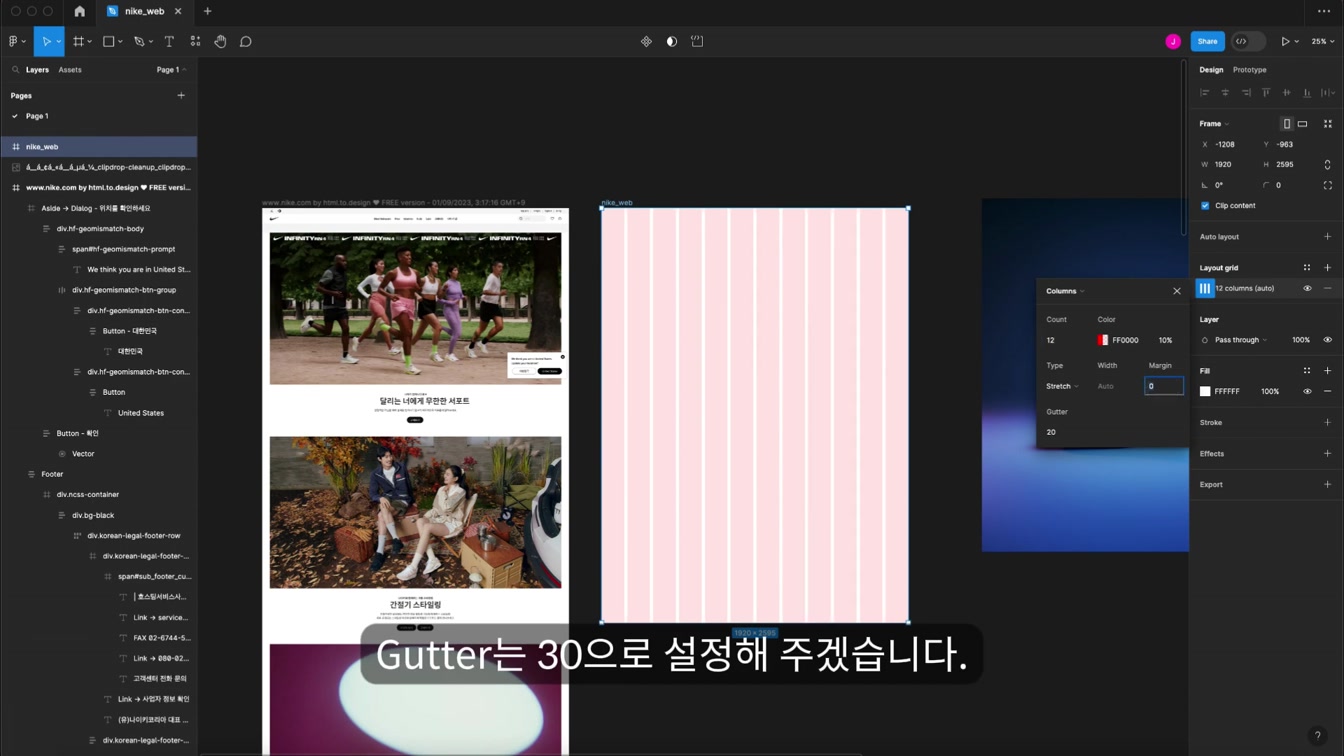Select the Hand tool

pyautogui.click(x=220, y=41)
